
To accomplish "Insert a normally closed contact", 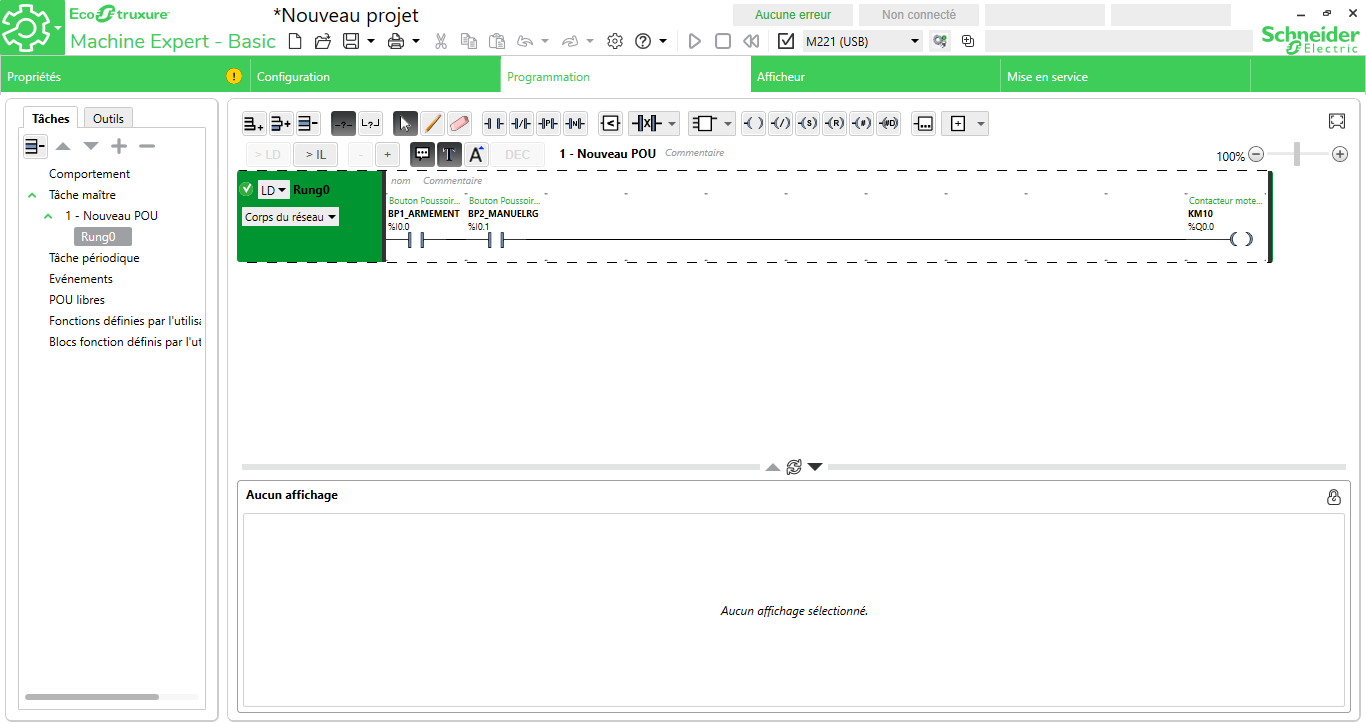I will [521, 123].
